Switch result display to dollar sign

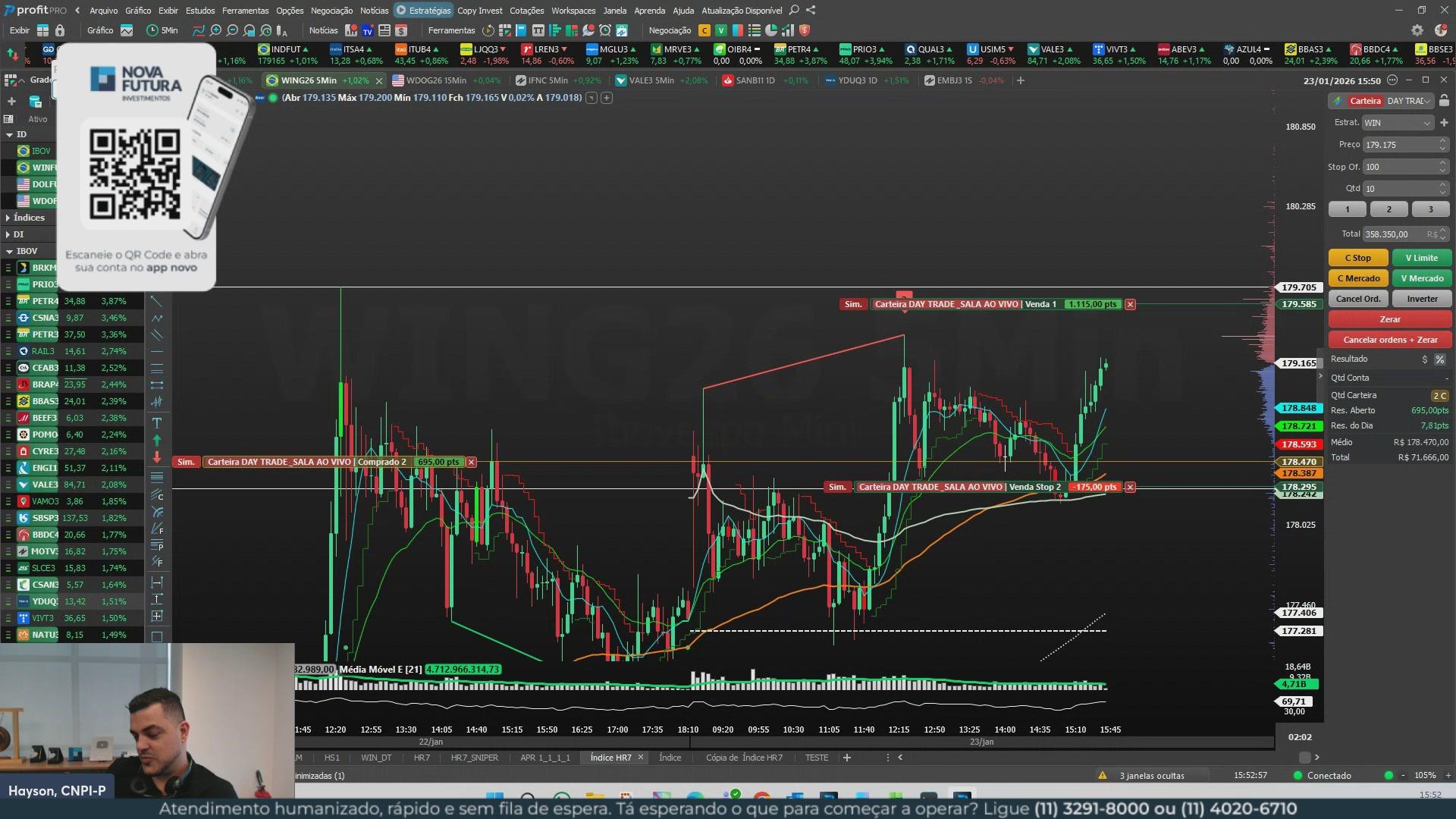pos(1425,359)
